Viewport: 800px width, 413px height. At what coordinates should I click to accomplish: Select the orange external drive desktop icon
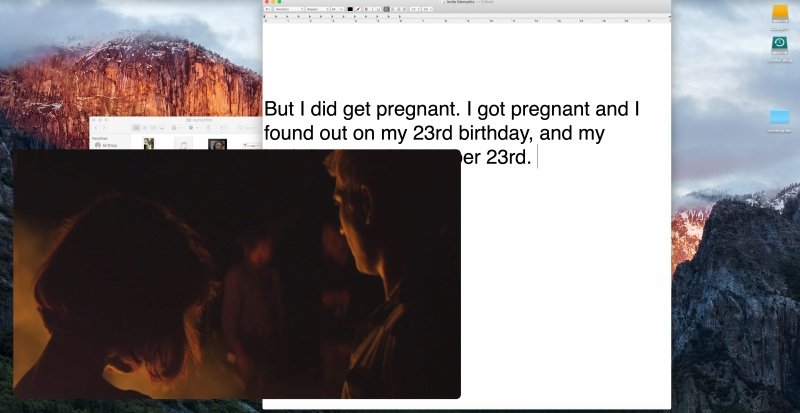pos(780,13)
